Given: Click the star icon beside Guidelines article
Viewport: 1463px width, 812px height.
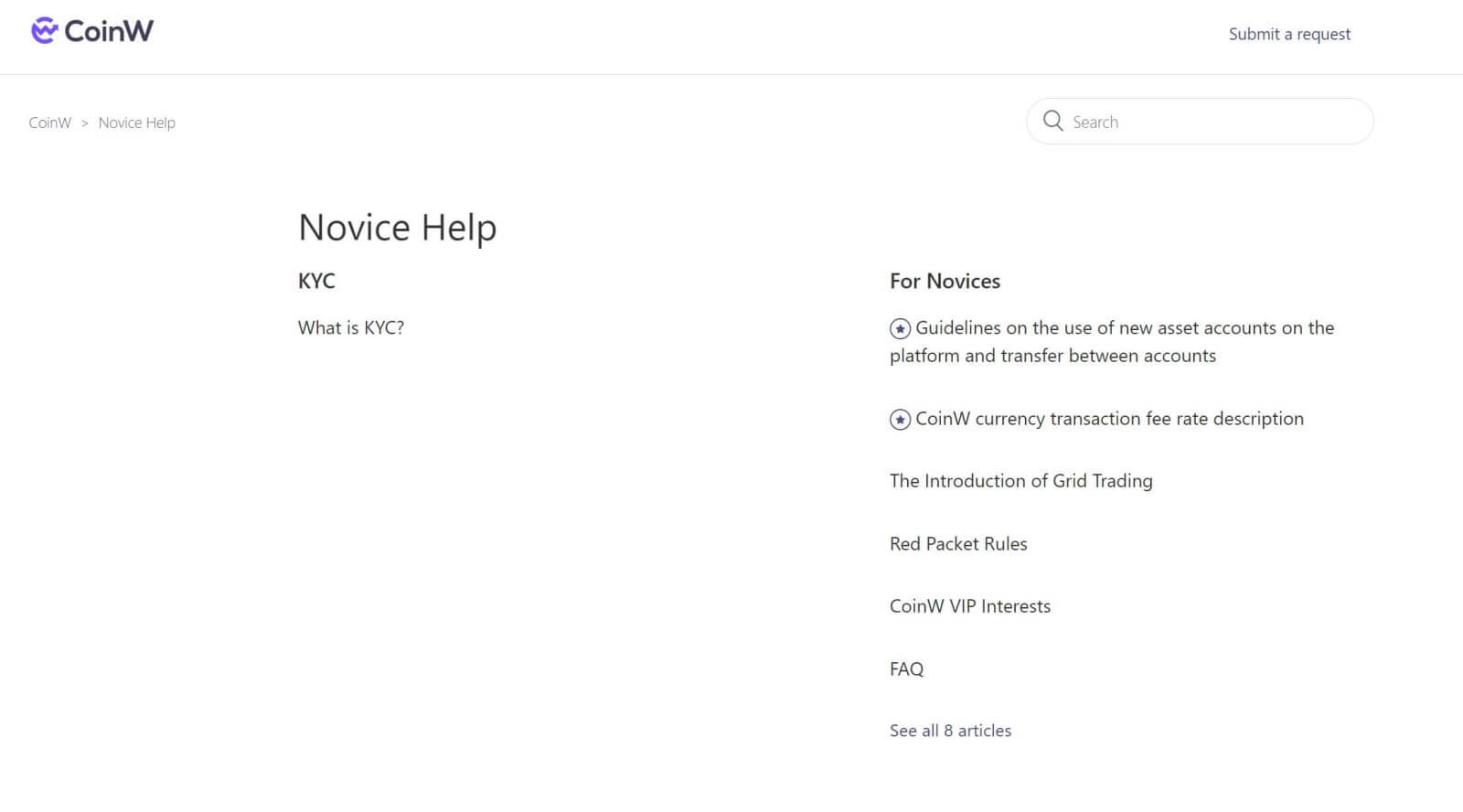Looking at the screenshot, I should tap(900, 328).
